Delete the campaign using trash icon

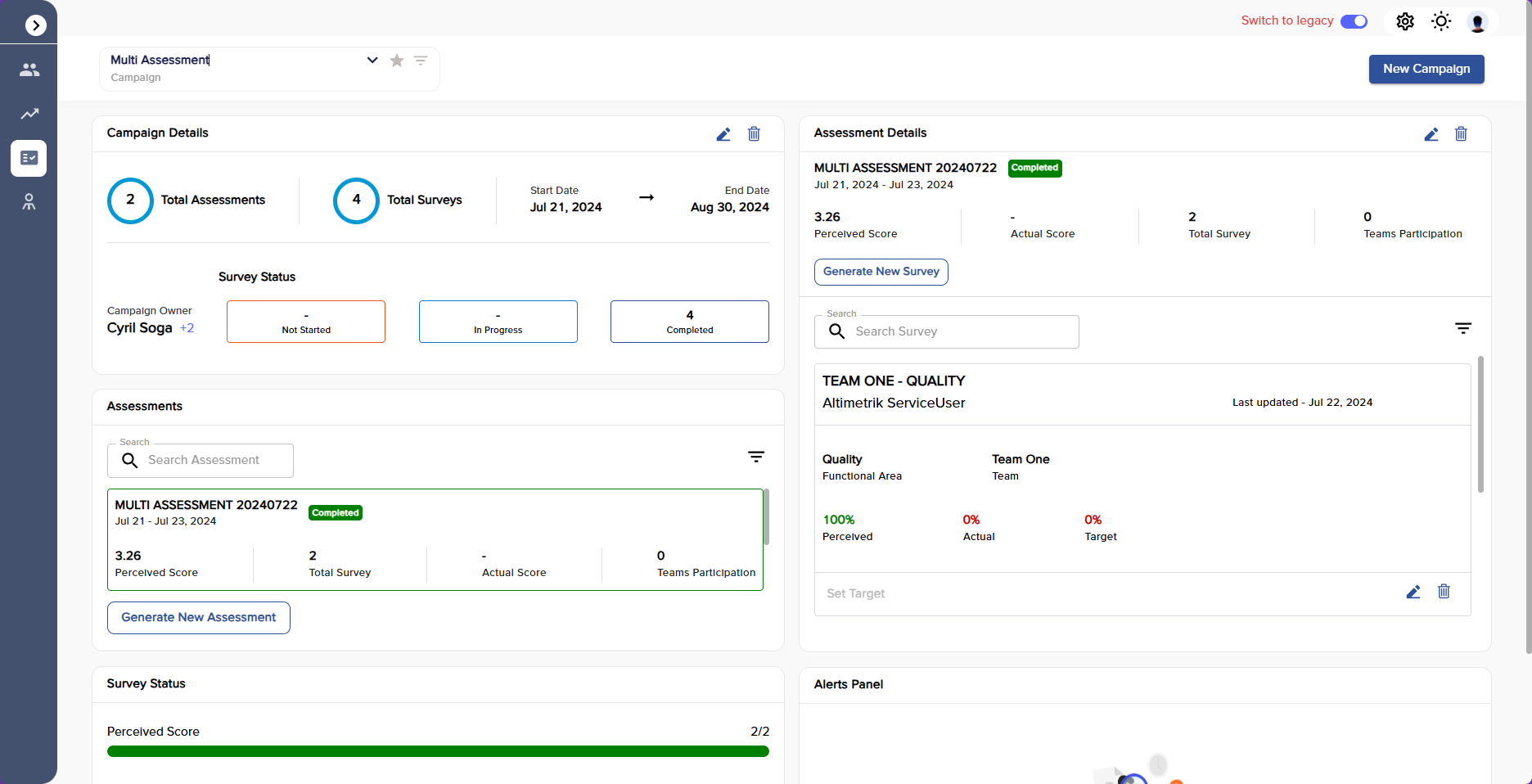pyautogui.click(x=754, y=134)
